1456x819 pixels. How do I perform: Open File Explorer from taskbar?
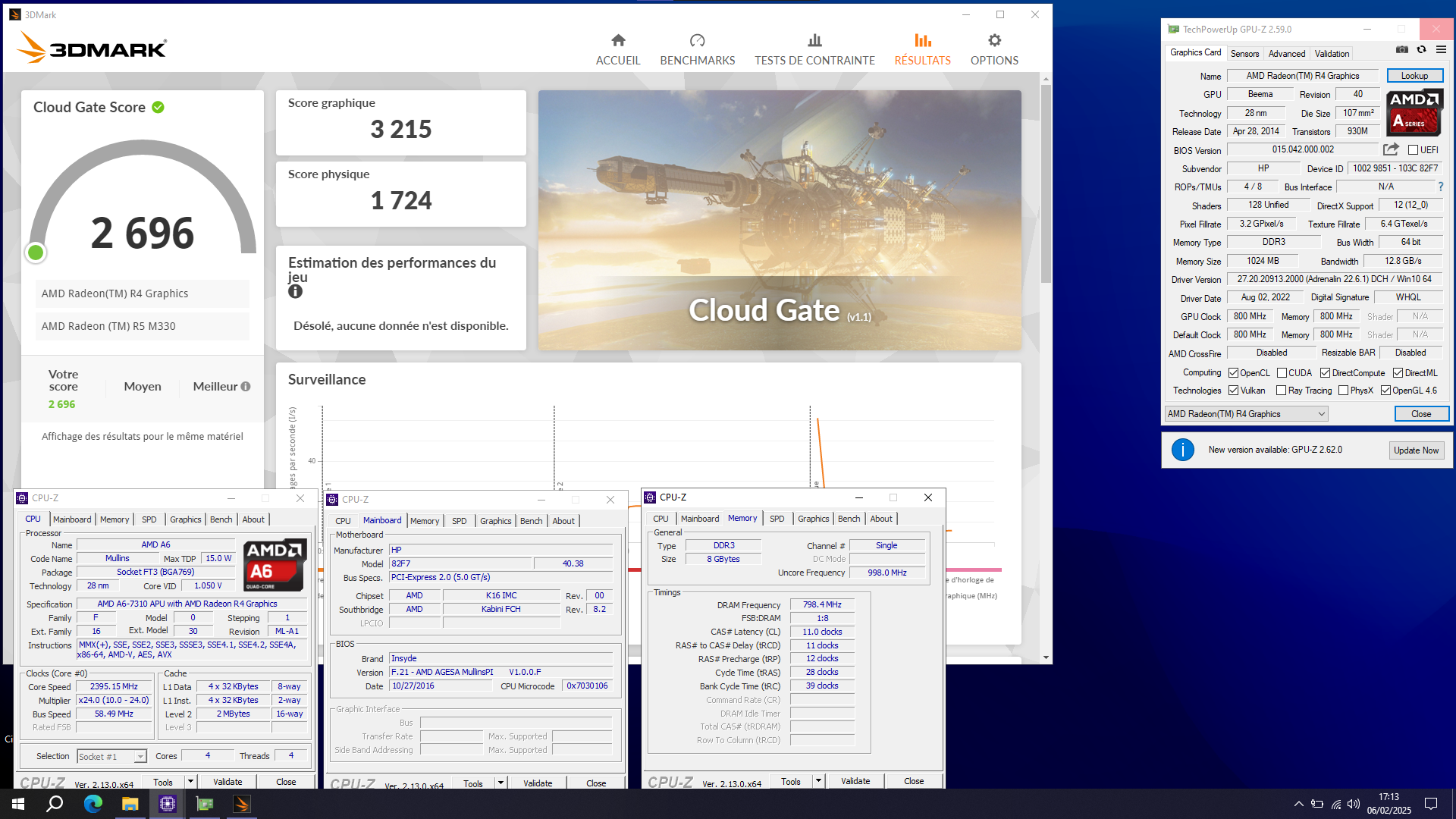point(130,804)
